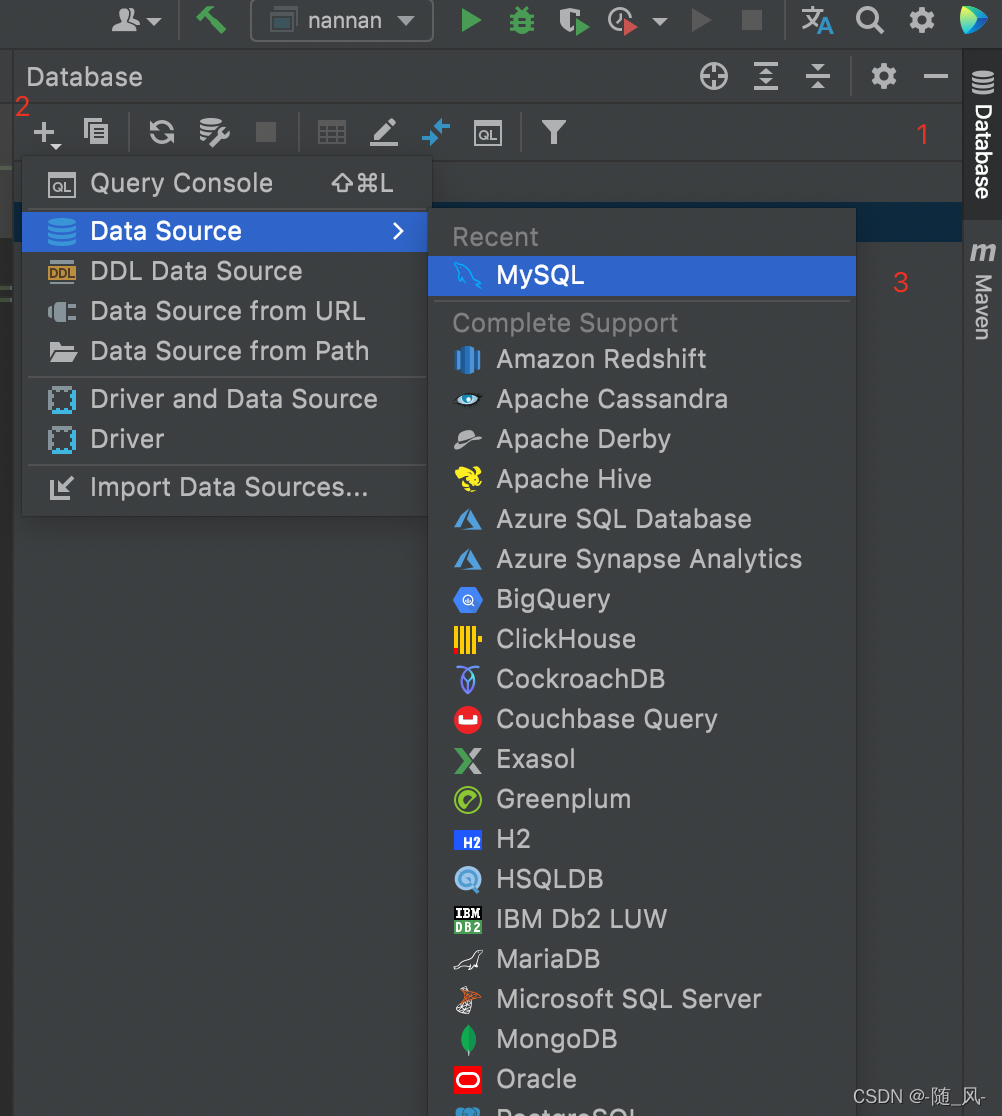
Task: Select Apache Derby
Action: (641, 439)
